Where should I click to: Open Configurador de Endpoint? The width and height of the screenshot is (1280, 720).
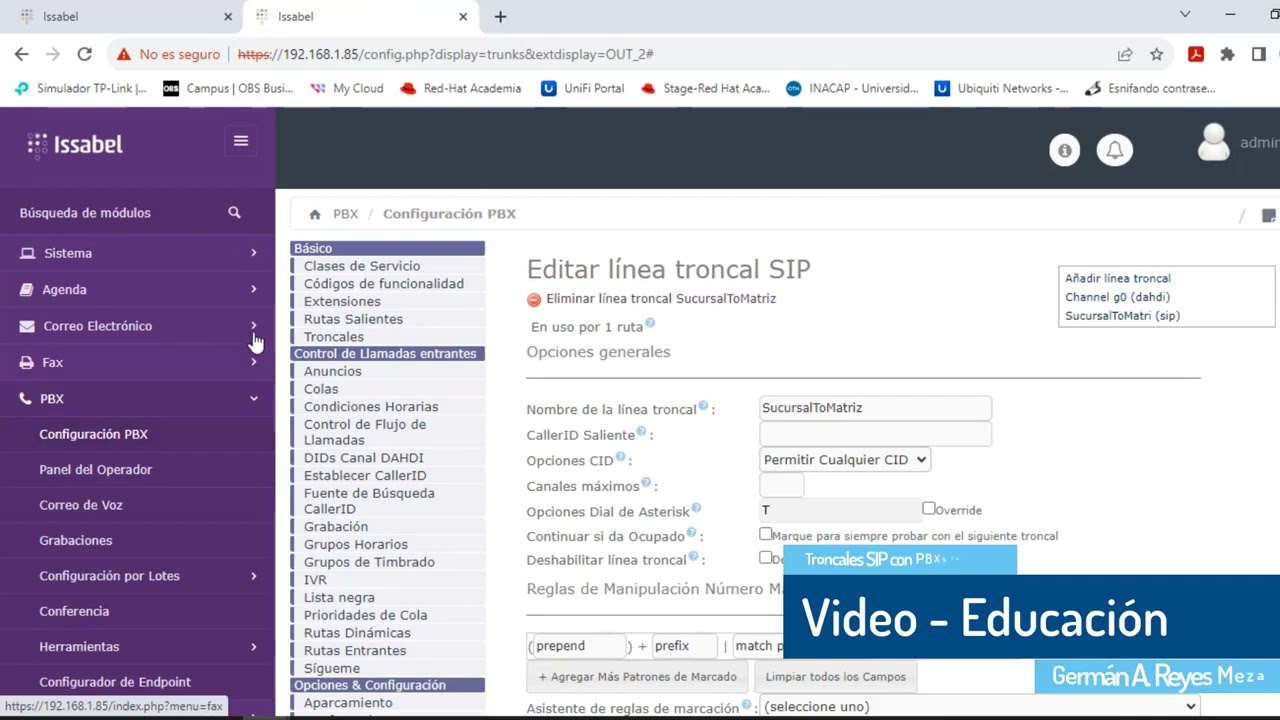(x=114, y=682)
